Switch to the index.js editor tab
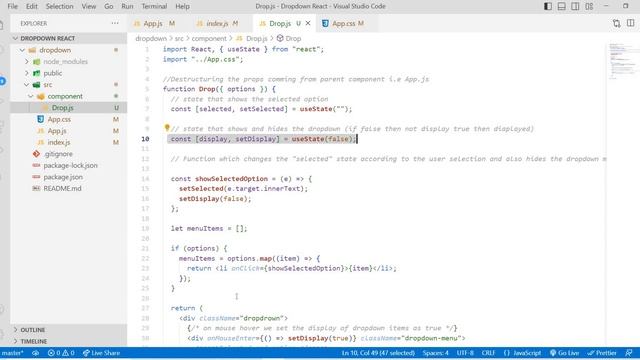 click(x=218, y=23)
